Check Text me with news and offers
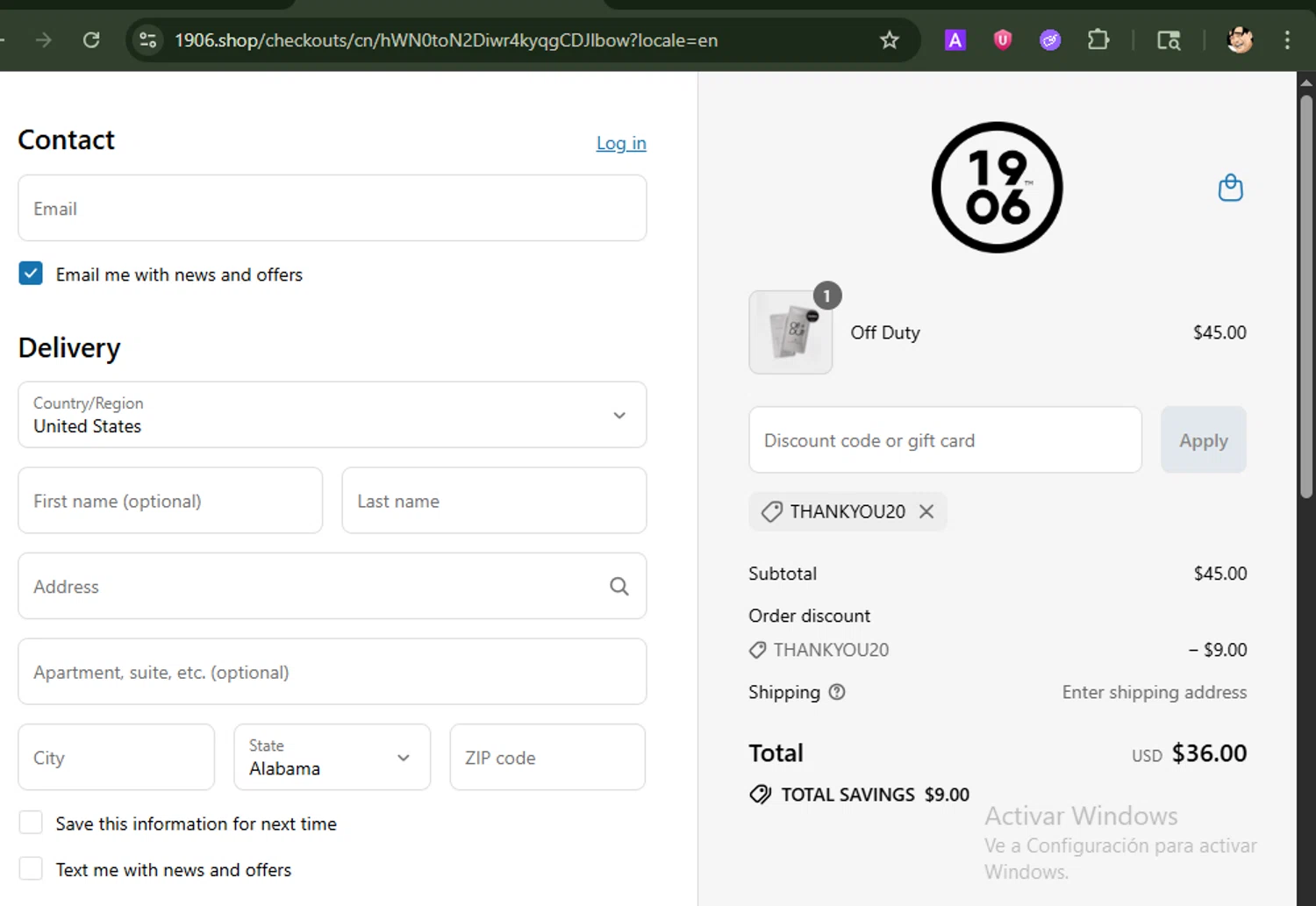Image resolution: width=1316 pixels, height=906 pixels. 31,869
